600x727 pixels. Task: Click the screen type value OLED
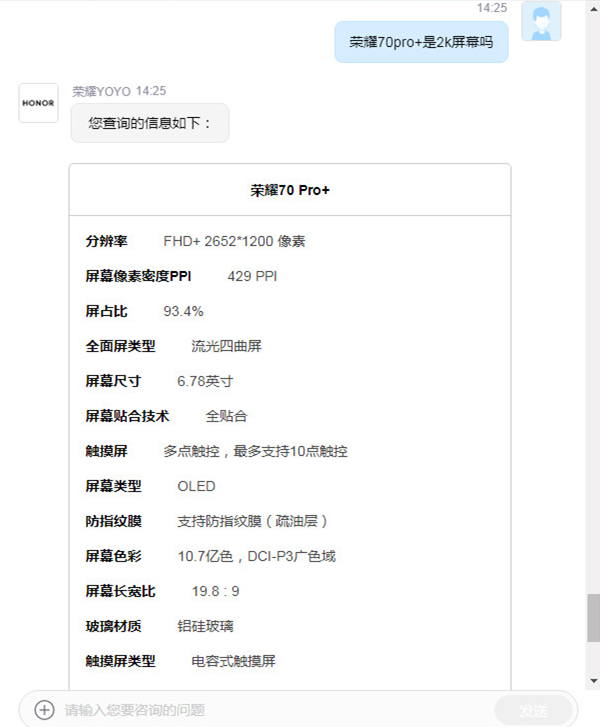point(197,486)
